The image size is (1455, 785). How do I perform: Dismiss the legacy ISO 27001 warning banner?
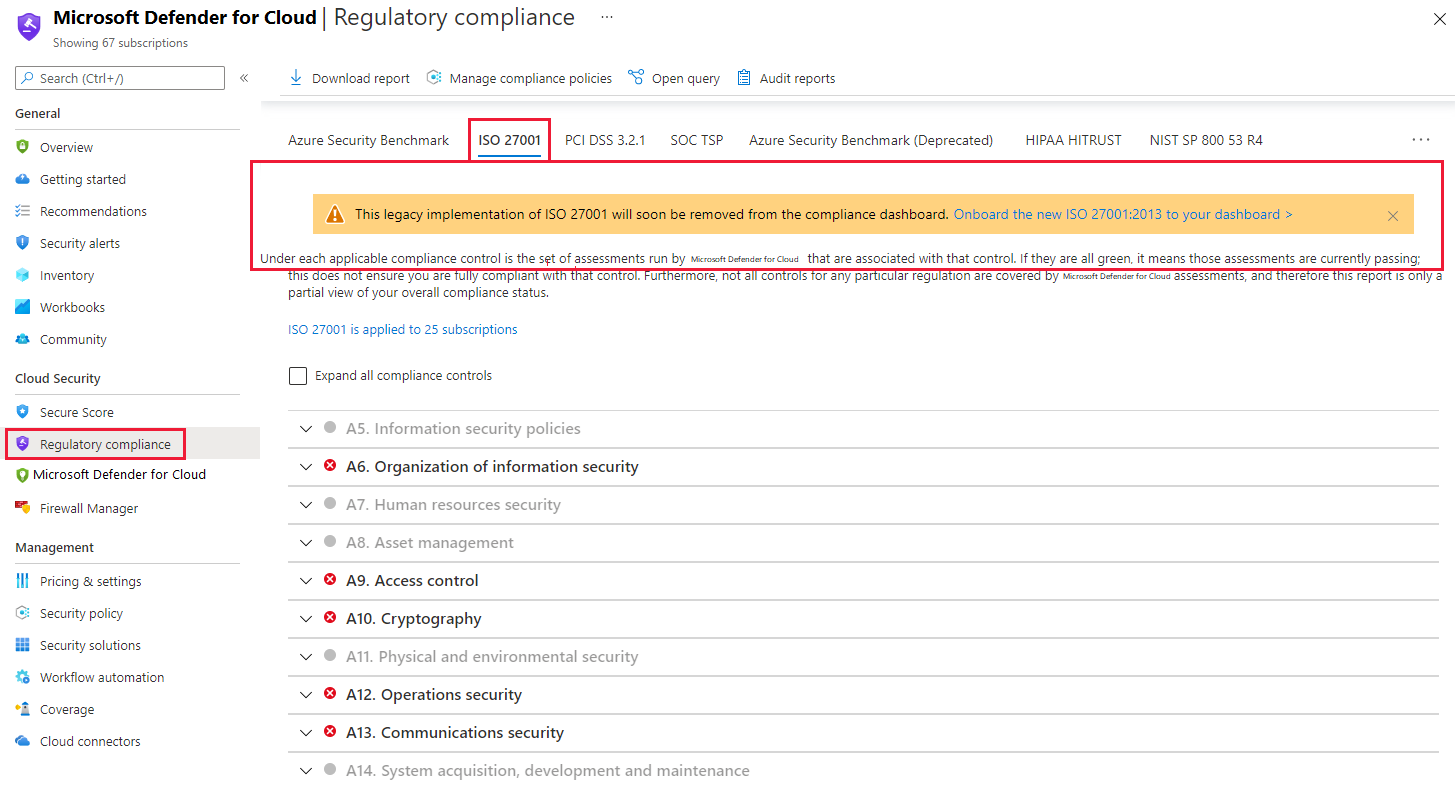1393,216
